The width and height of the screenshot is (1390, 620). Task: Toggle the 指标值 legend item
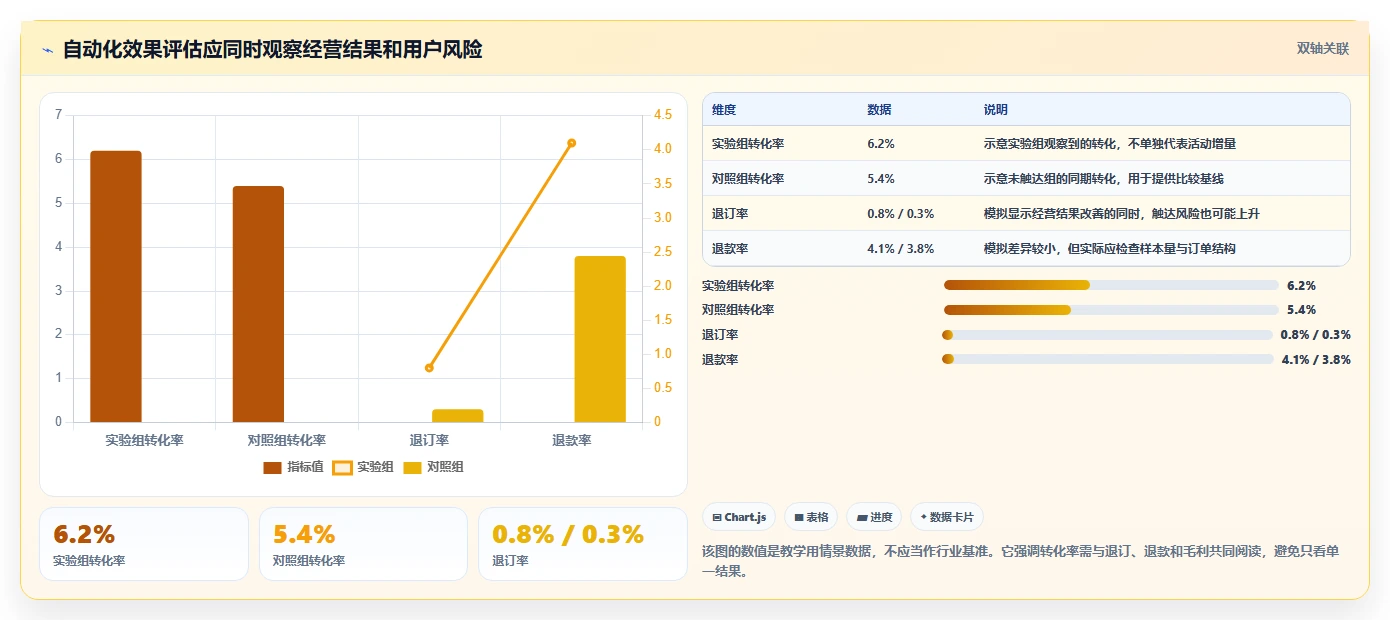point(293,467)
